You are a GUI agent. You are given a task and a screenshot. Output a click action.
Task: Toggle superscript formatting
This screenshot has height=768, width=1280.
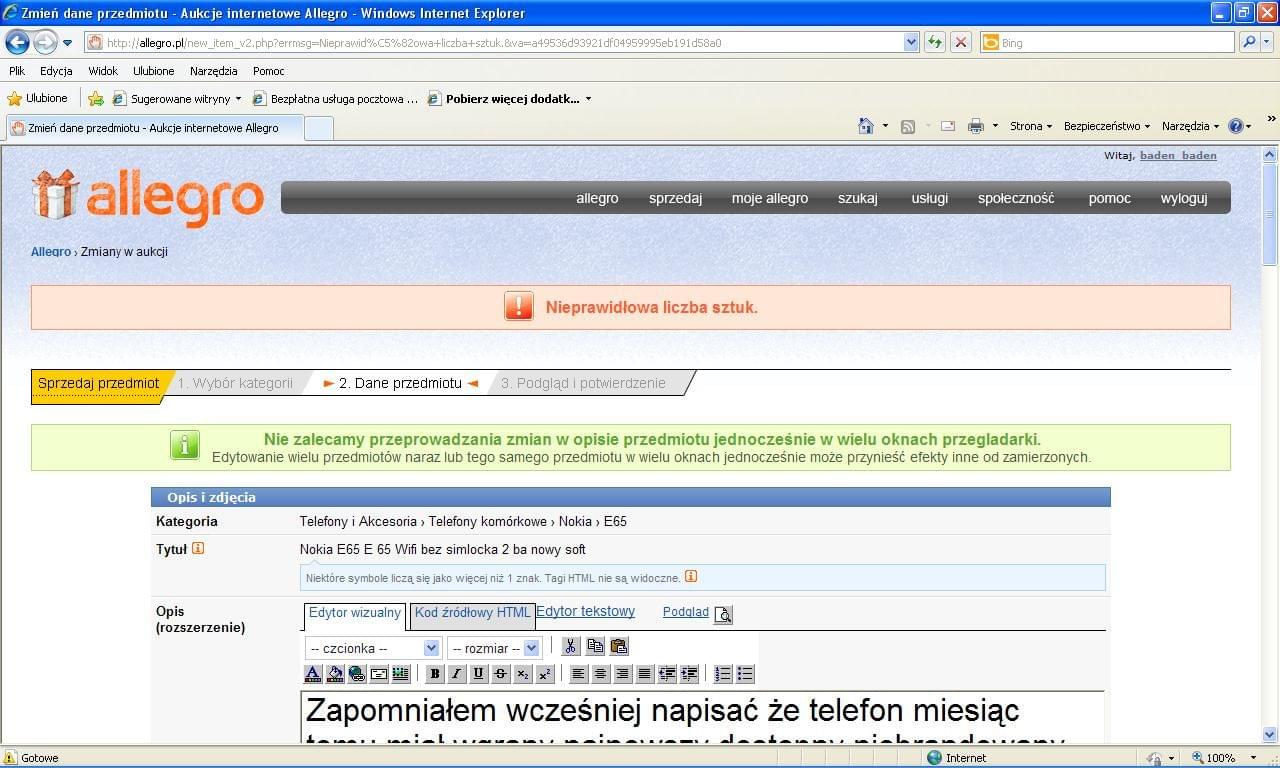click(545, 674)
